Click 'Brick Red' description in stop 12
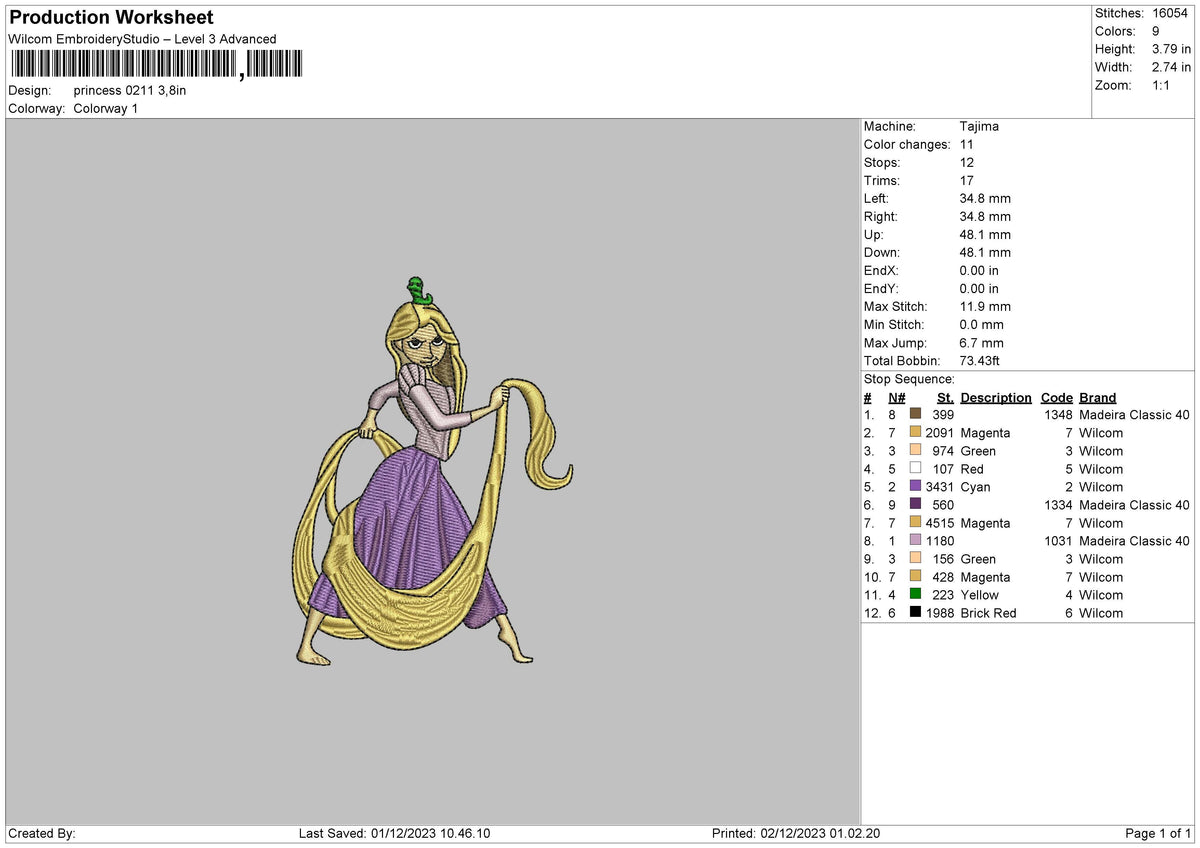This screenshot has height=848, width=1200. pyautogui.click(x=989, y=613)
